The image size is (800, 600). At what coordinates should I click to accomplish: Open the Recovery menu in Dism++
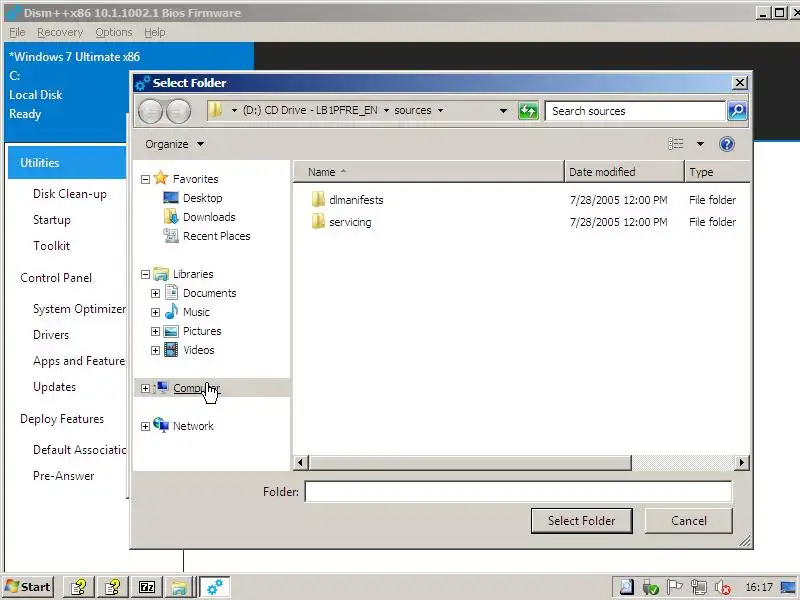60,32
